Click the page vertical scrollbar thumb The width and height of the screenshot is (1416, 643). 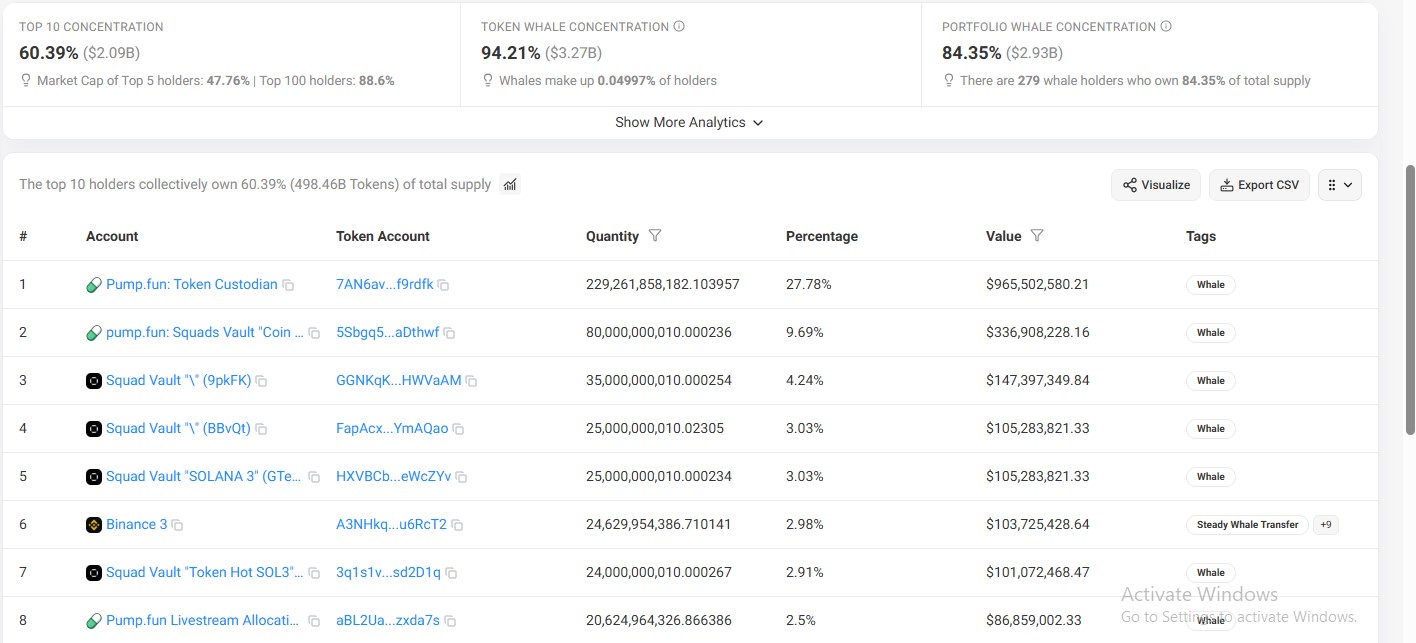click(1410, 300)
